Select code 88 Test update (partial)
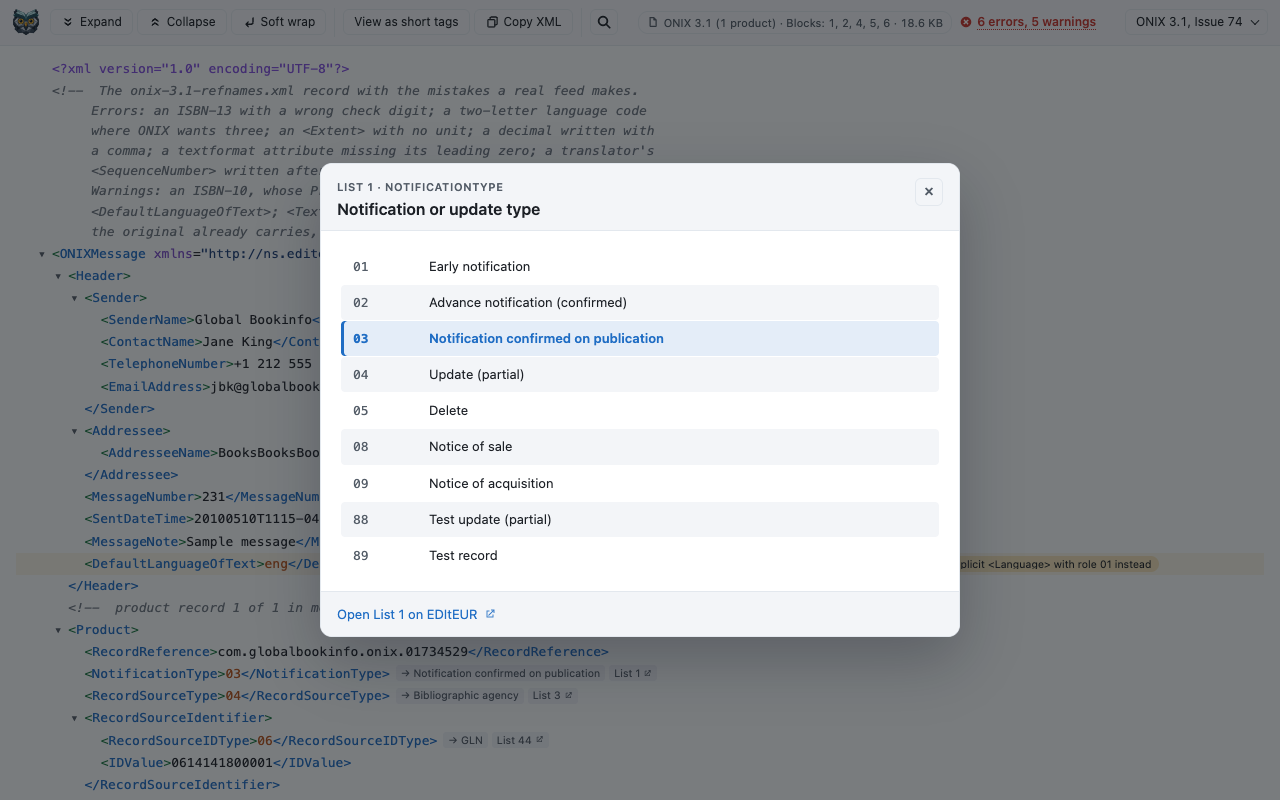The height and width of the screenshot is (800, 1280). pos(640,520)
